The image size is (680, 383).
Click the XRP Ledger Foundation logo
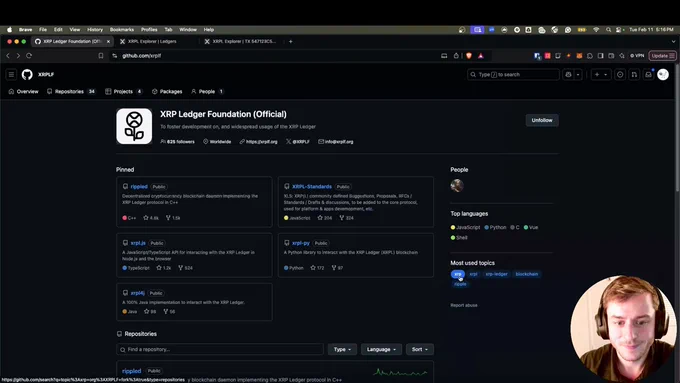pos(134,126)
